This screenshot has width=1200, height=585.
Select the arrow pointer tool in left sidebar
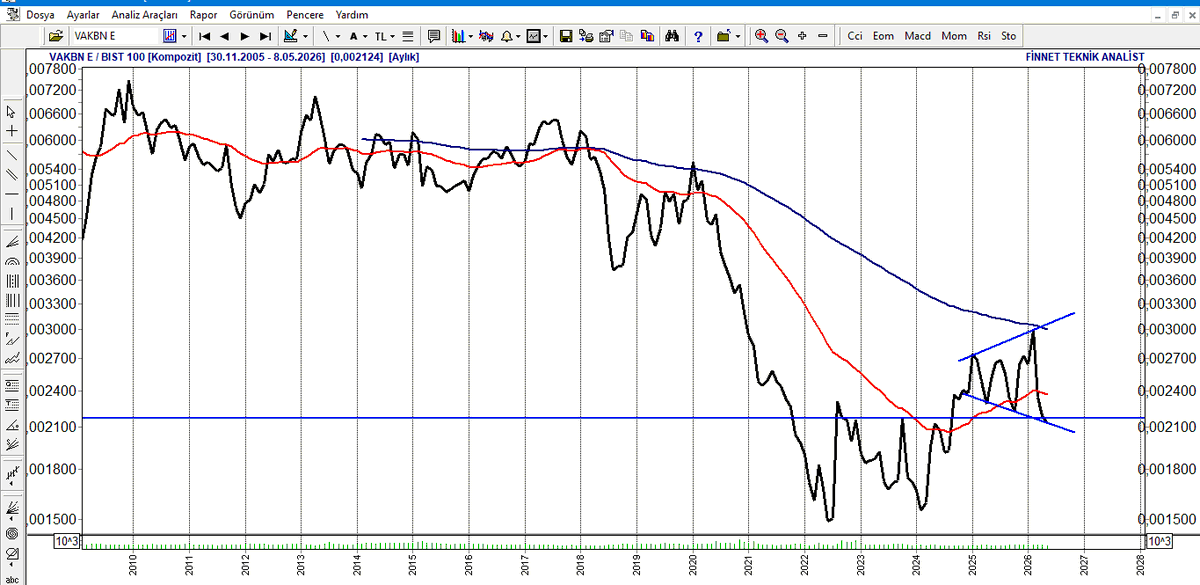[x=12, y=112]
